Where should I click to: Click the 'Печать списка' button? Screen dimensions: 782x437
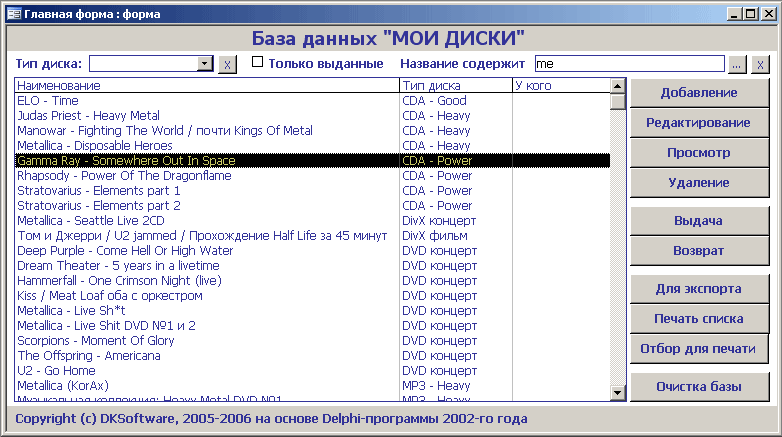click(x=700, y=318)
